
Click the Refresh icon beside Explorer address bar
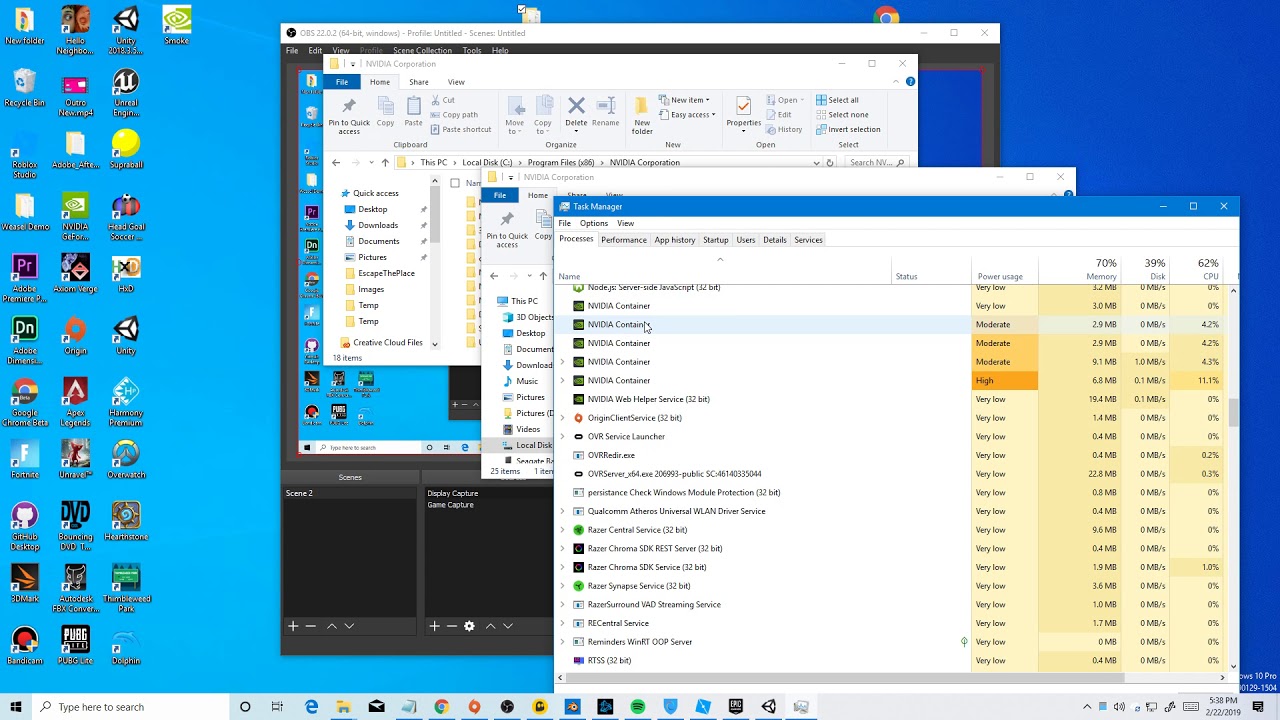[x=829, y=163]
